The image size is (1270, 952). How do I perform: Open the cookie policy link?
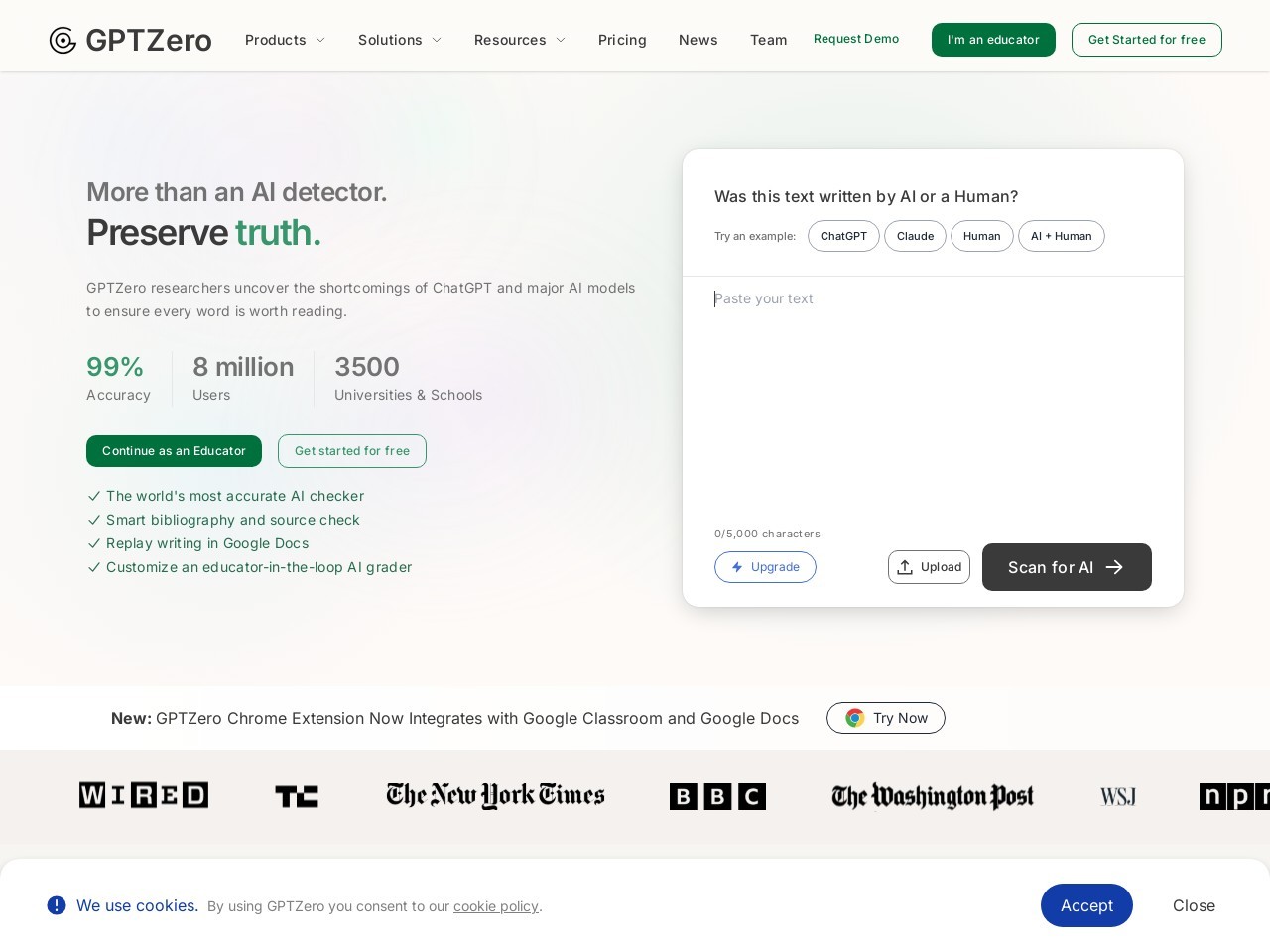495,905
